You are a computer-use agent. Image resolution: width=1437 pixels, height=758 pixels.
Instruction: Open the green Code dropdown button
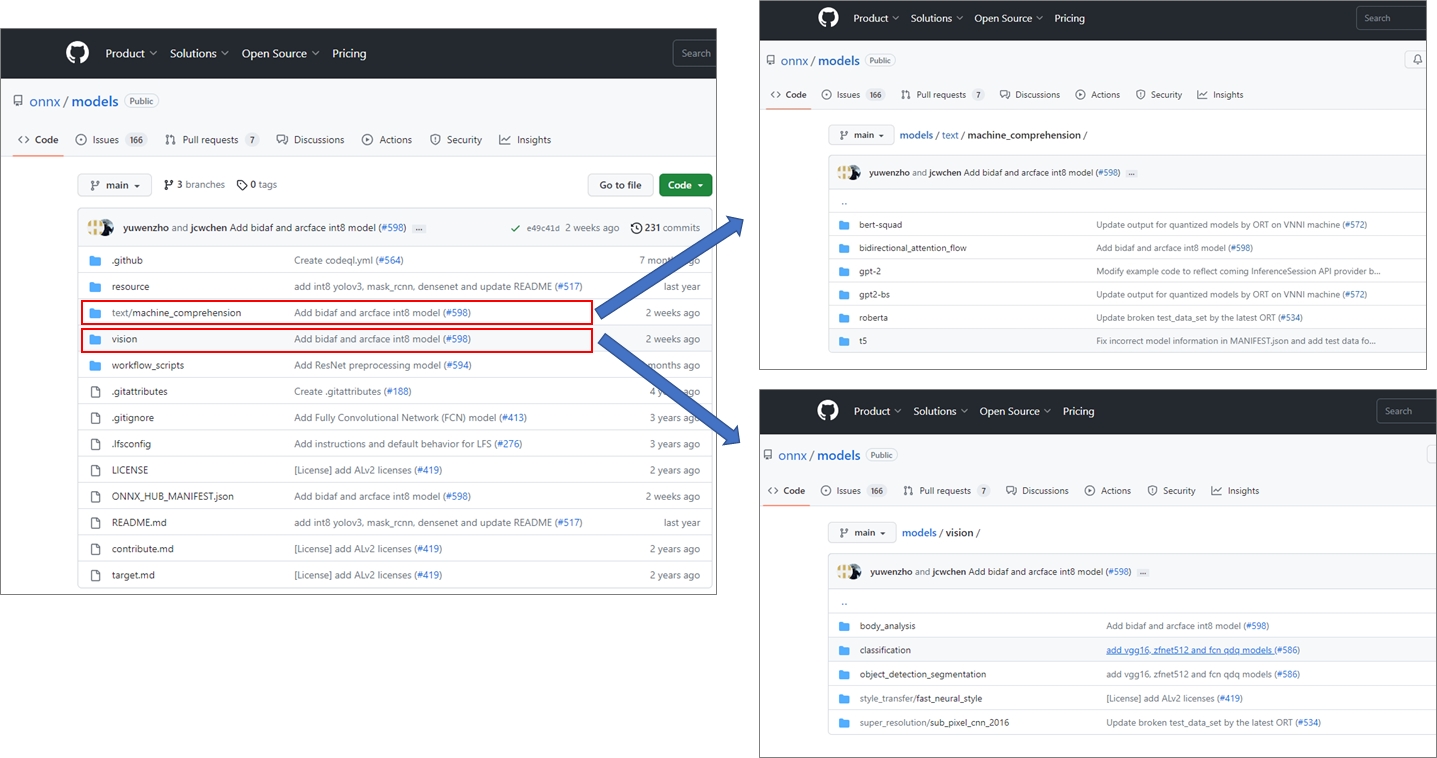click(x=685, y=185)
